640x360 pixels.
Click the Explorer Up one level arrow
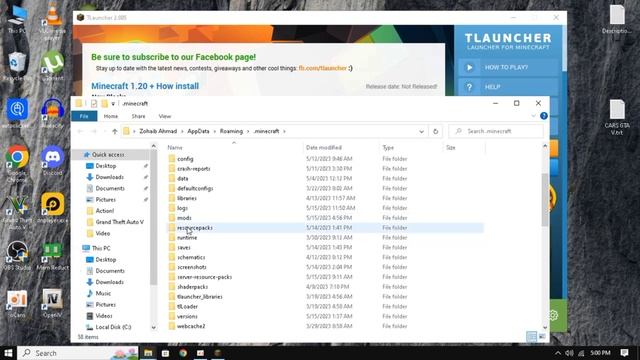[115, 131]
